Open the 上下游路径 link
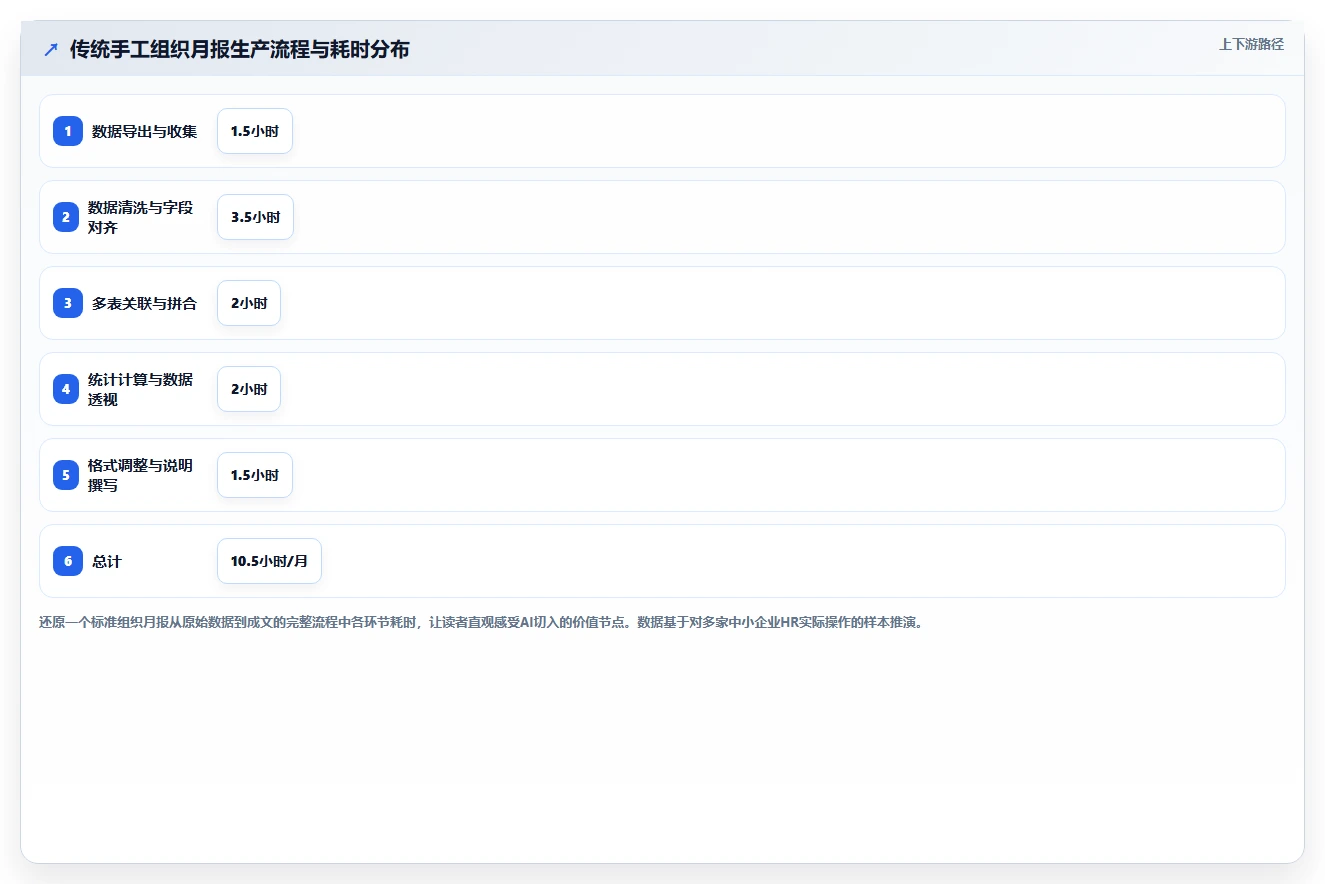Screen dimensions: 1325x884 tap(1251, 44)
